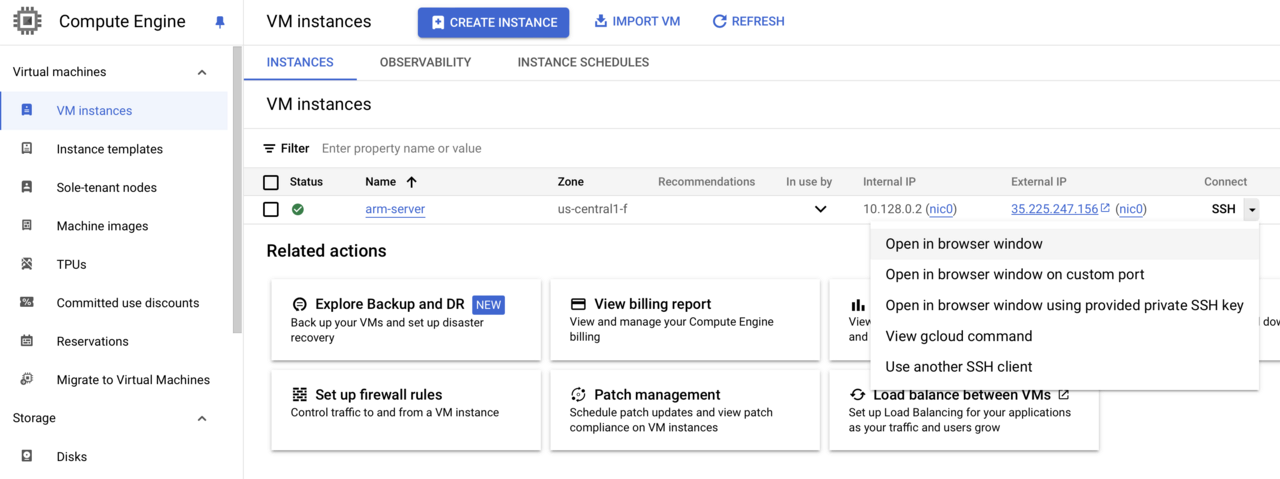Check the arm-server row checkbox
This screenshot has width=1280, height=479.
[271, 209]
